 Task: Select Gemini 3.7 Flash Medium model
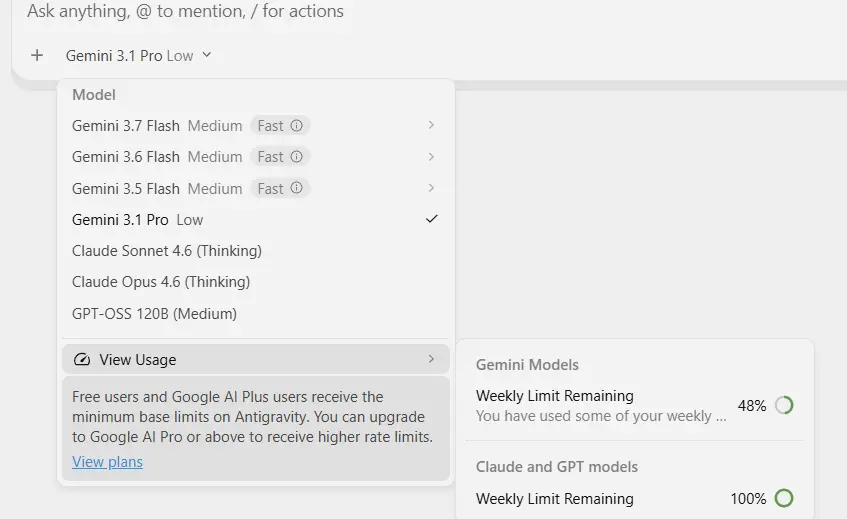pos(256,125)
